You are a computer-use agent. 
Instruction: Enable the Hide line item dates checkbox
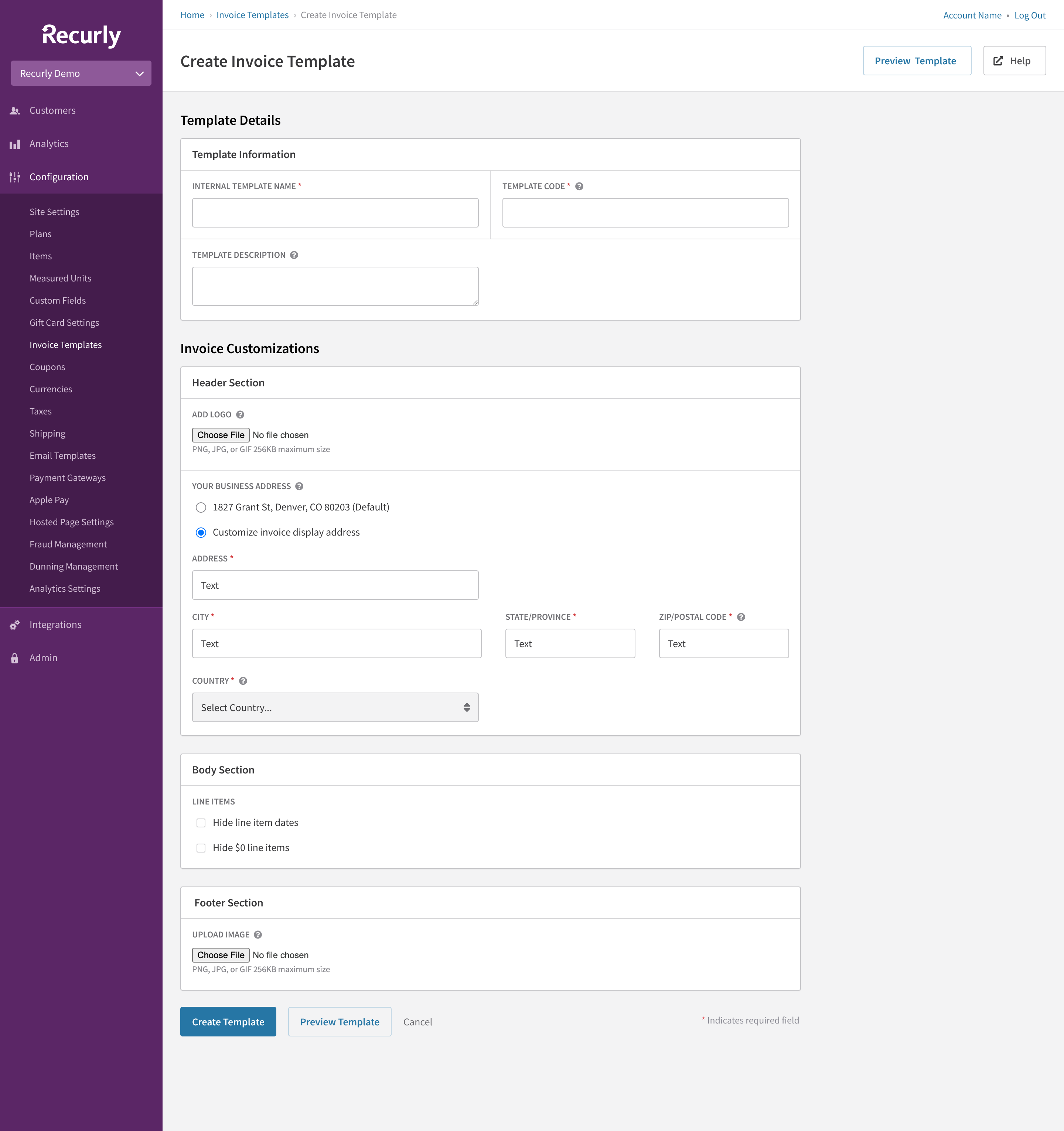[201, 823]
